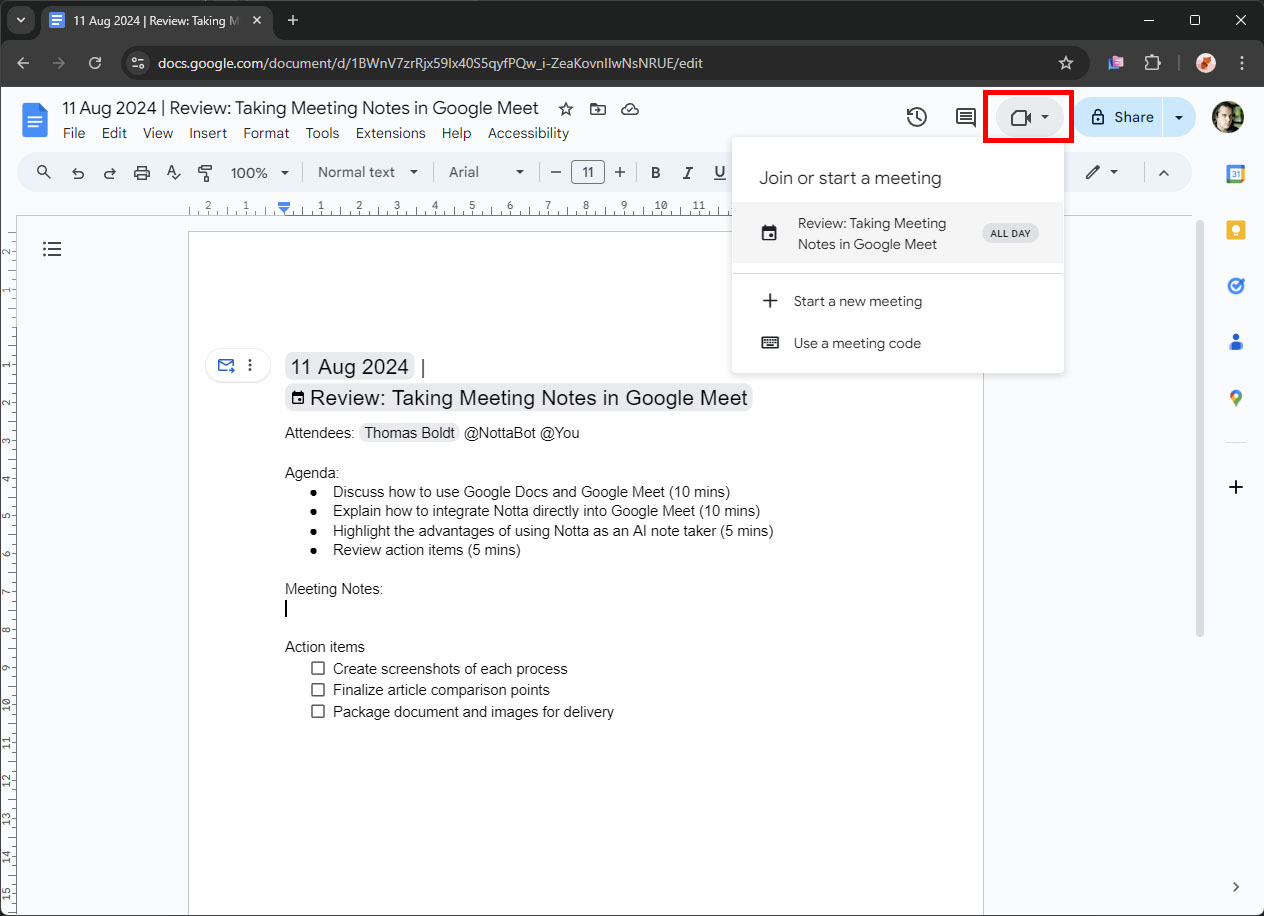Click the Thomas Boldt attendee chip
The height and width of the screenshot is (916, 1264).
point(409,433)
